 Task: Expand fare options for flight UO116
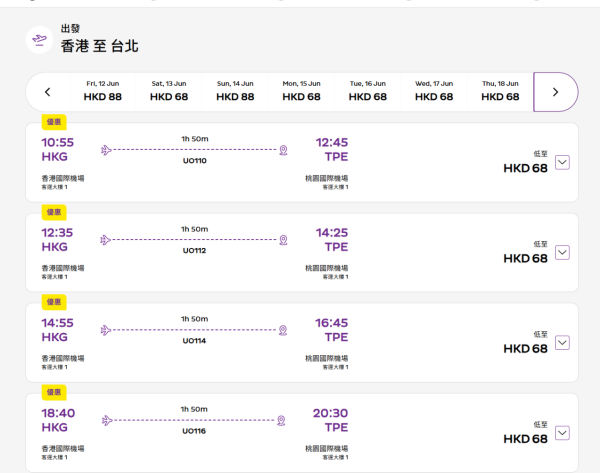tap(562, 433)
